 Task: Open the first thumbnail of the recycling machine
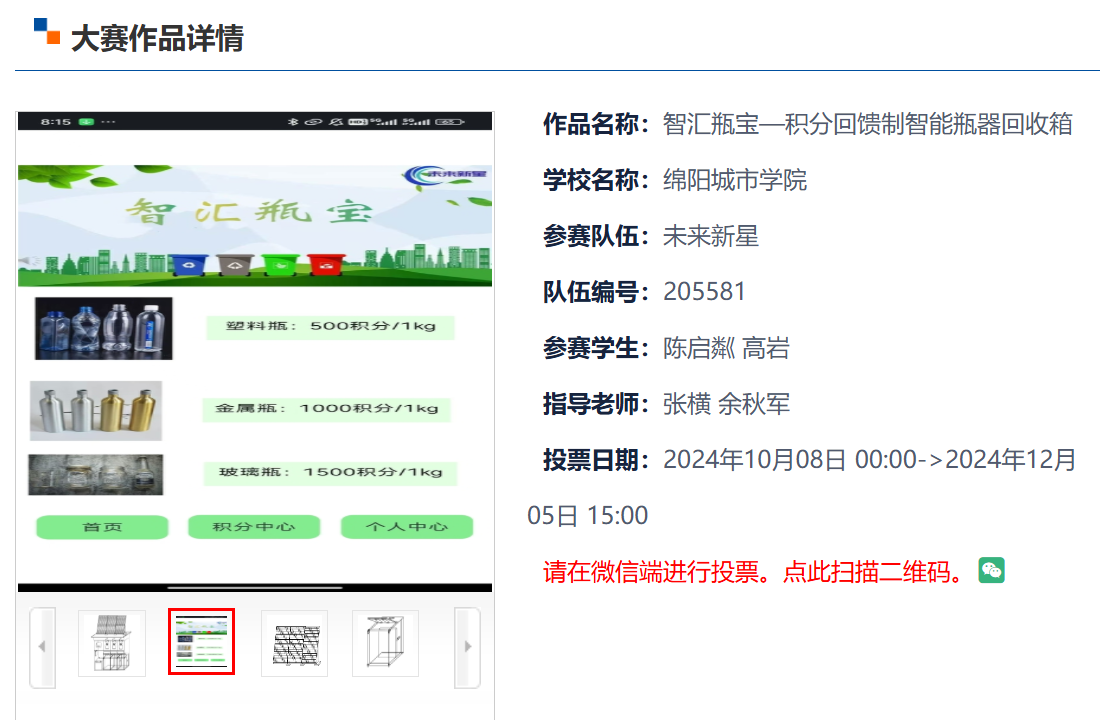click(112, 643)
